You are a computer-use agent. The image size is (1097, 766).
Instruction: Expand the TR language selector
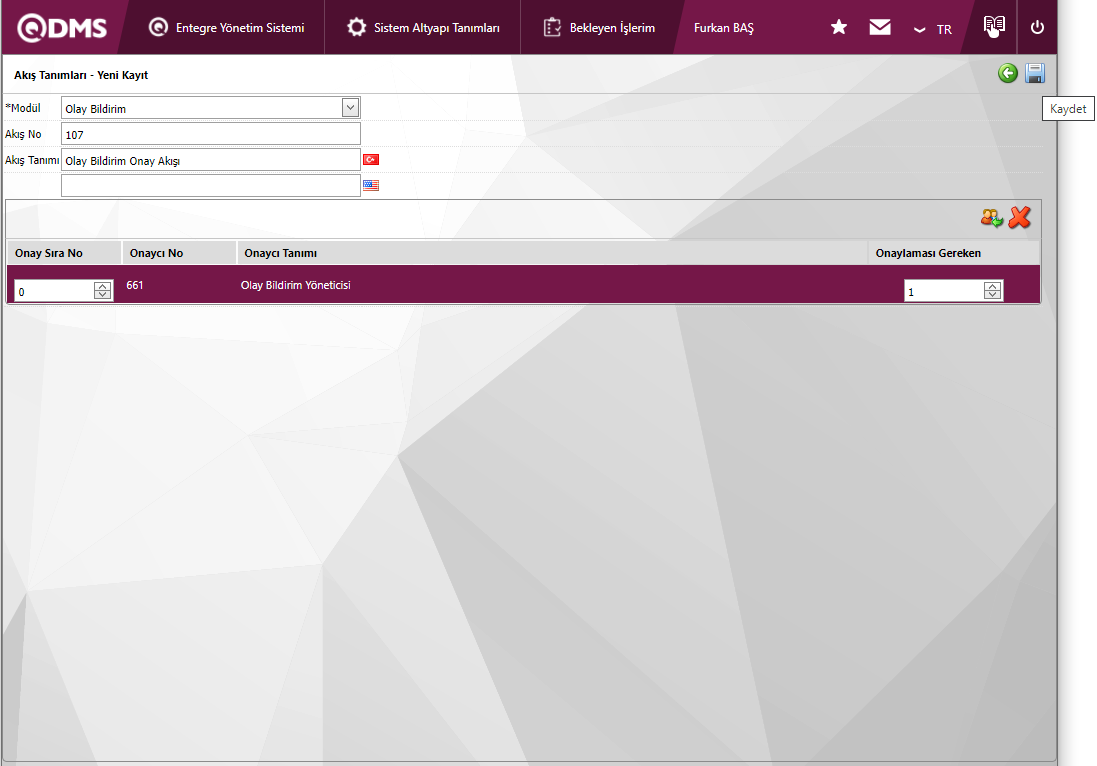click(933, 29)
